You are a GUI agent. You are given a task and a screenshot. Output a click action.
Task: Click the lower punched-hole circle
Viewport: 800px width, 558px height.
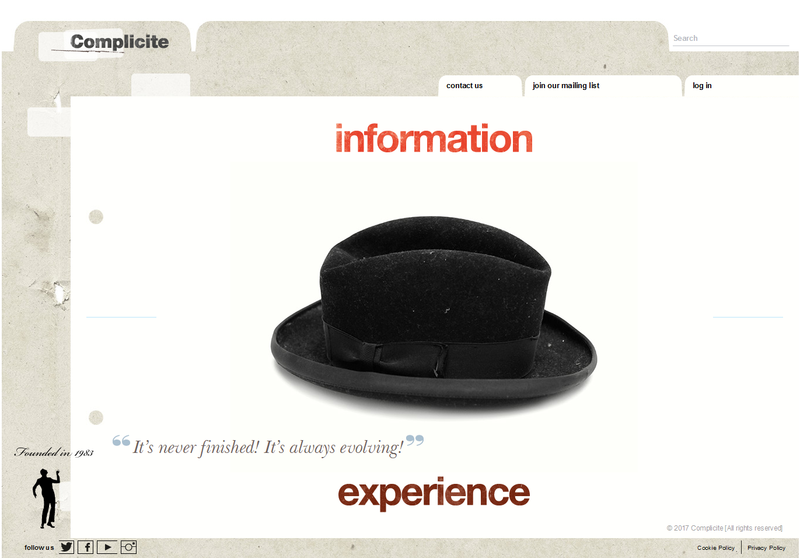pyautogui.click(x=96, y=417)
